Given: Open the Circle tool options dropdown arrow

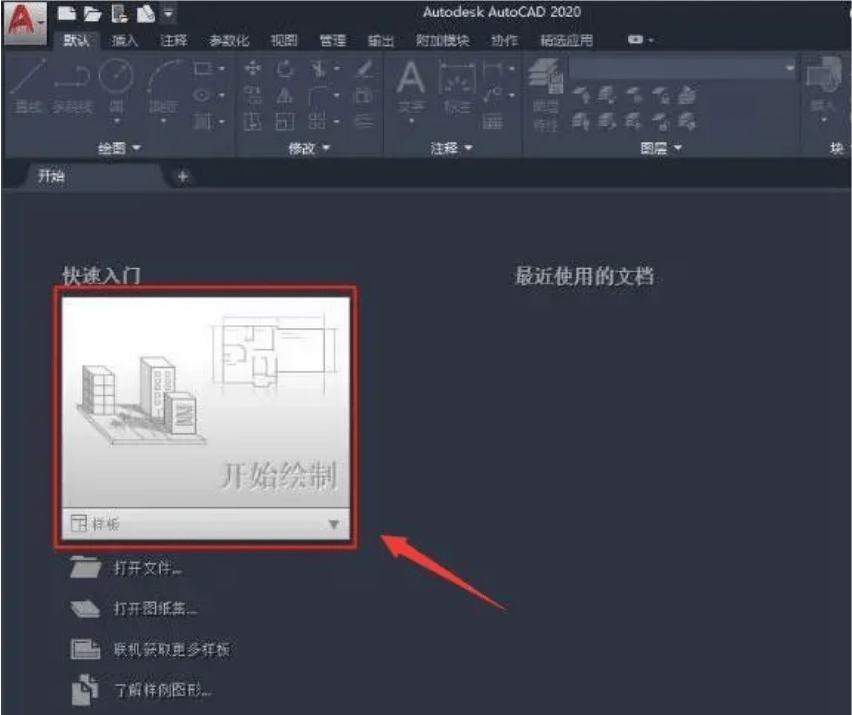Looking at the screenshot, I should click(x=117, y=121).
